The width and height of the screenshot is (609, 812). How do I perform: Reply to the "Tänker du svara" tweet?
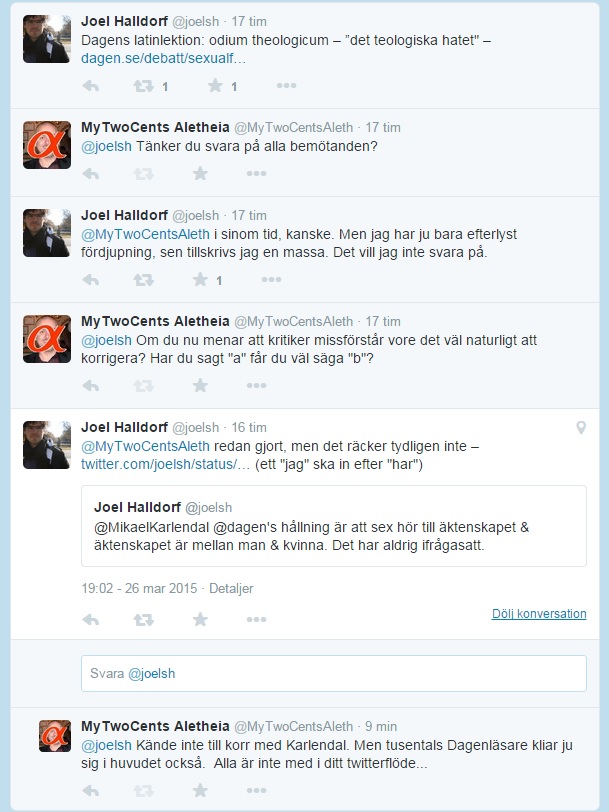[90, 174]
